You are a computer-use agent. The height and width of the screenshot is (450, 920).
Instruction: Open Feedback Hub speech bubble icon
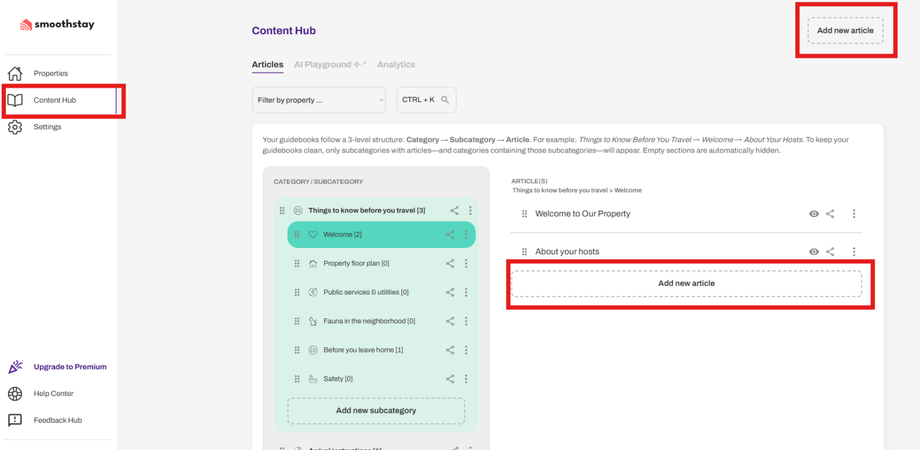pyautogui.click(x=15, y=420)
